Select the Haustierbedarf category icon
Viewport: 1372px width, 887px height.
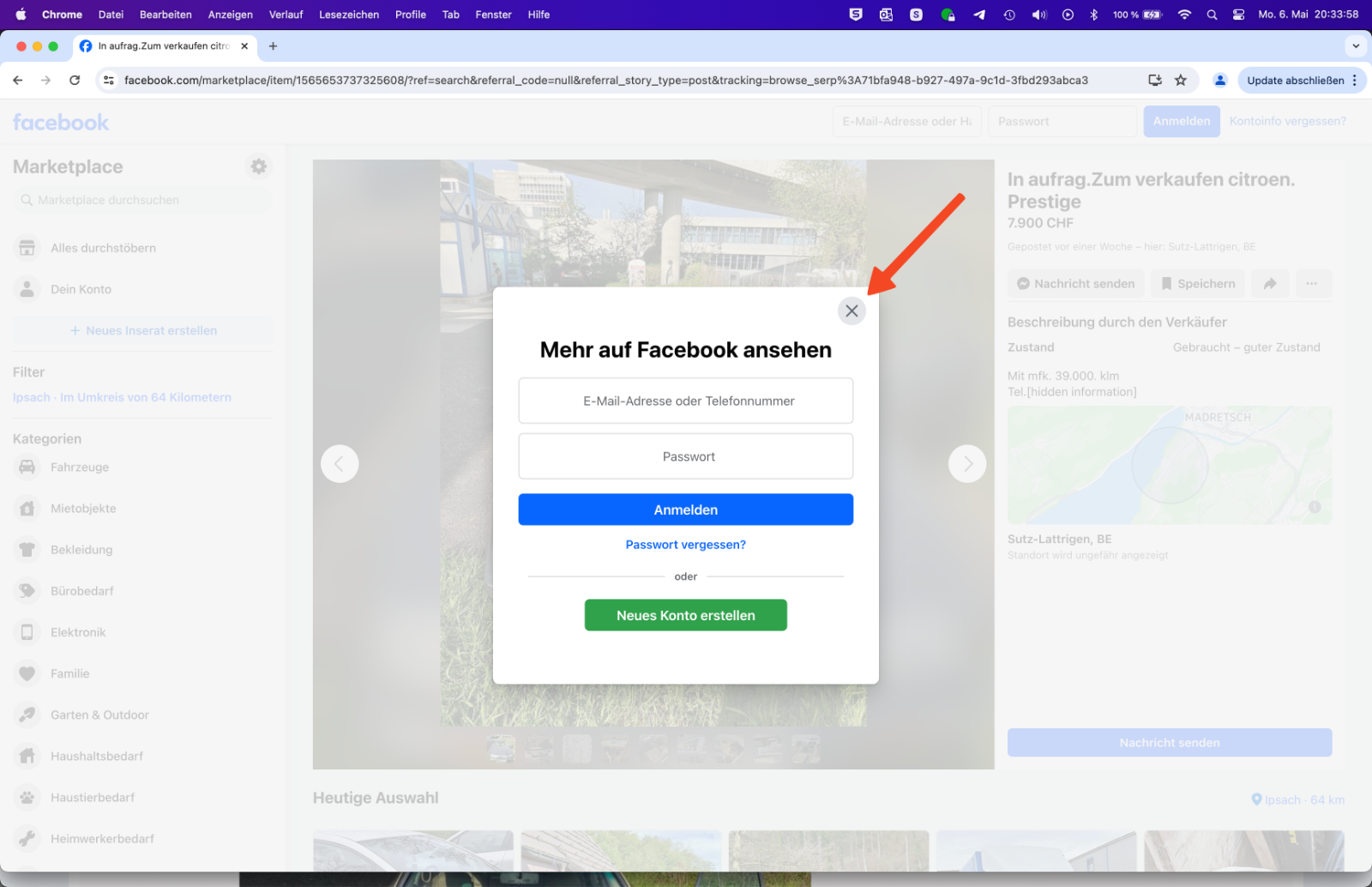point(27,797)
